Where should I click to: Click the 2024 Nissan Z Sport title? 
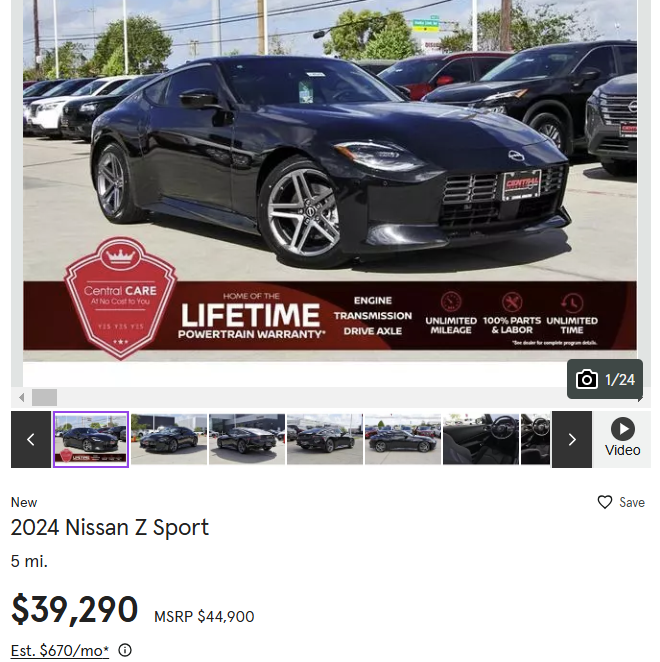[x=110, y=527]
